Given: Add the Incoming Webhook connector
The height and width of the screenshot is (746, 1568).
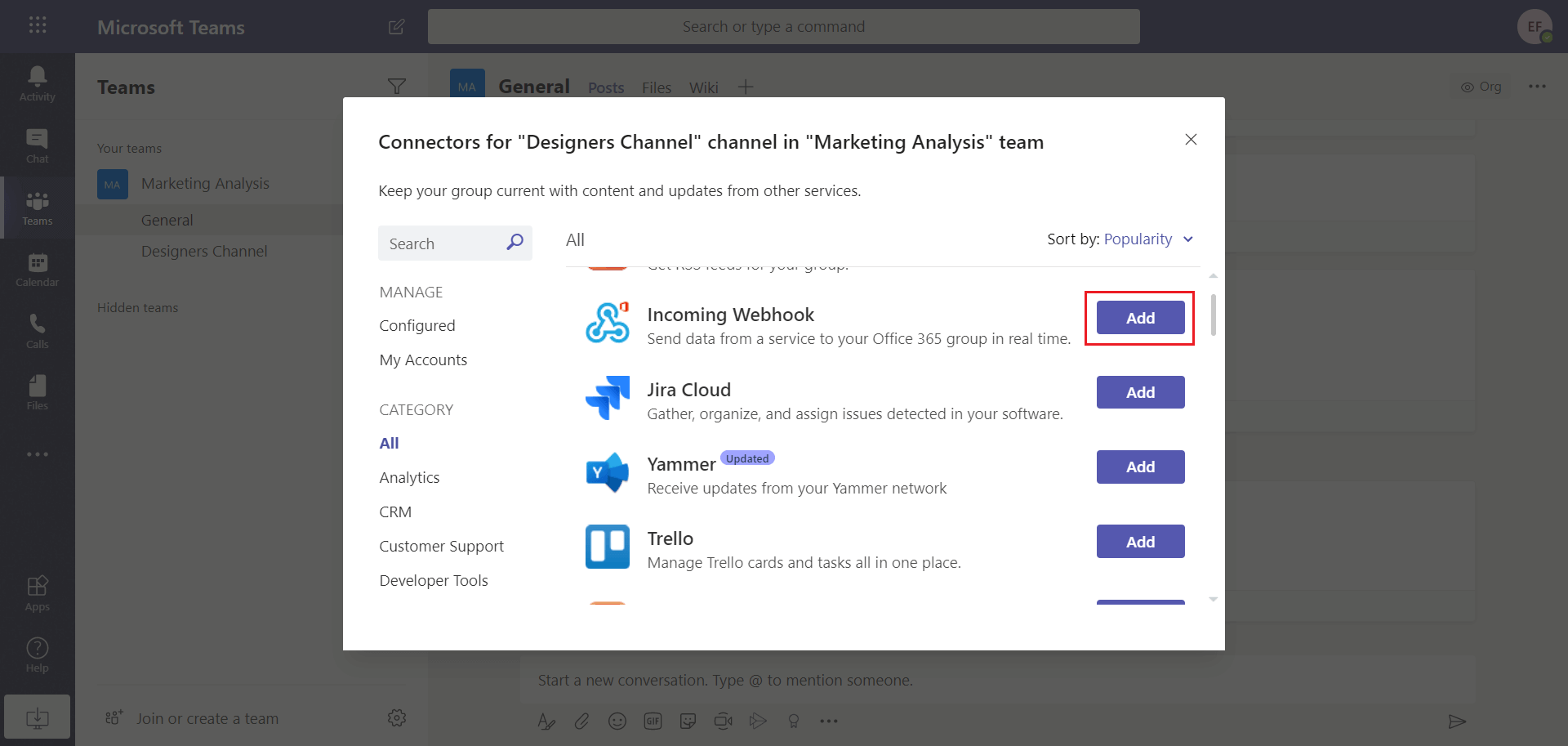Looking at the screenshot, I should click(x=1139, y=318).
